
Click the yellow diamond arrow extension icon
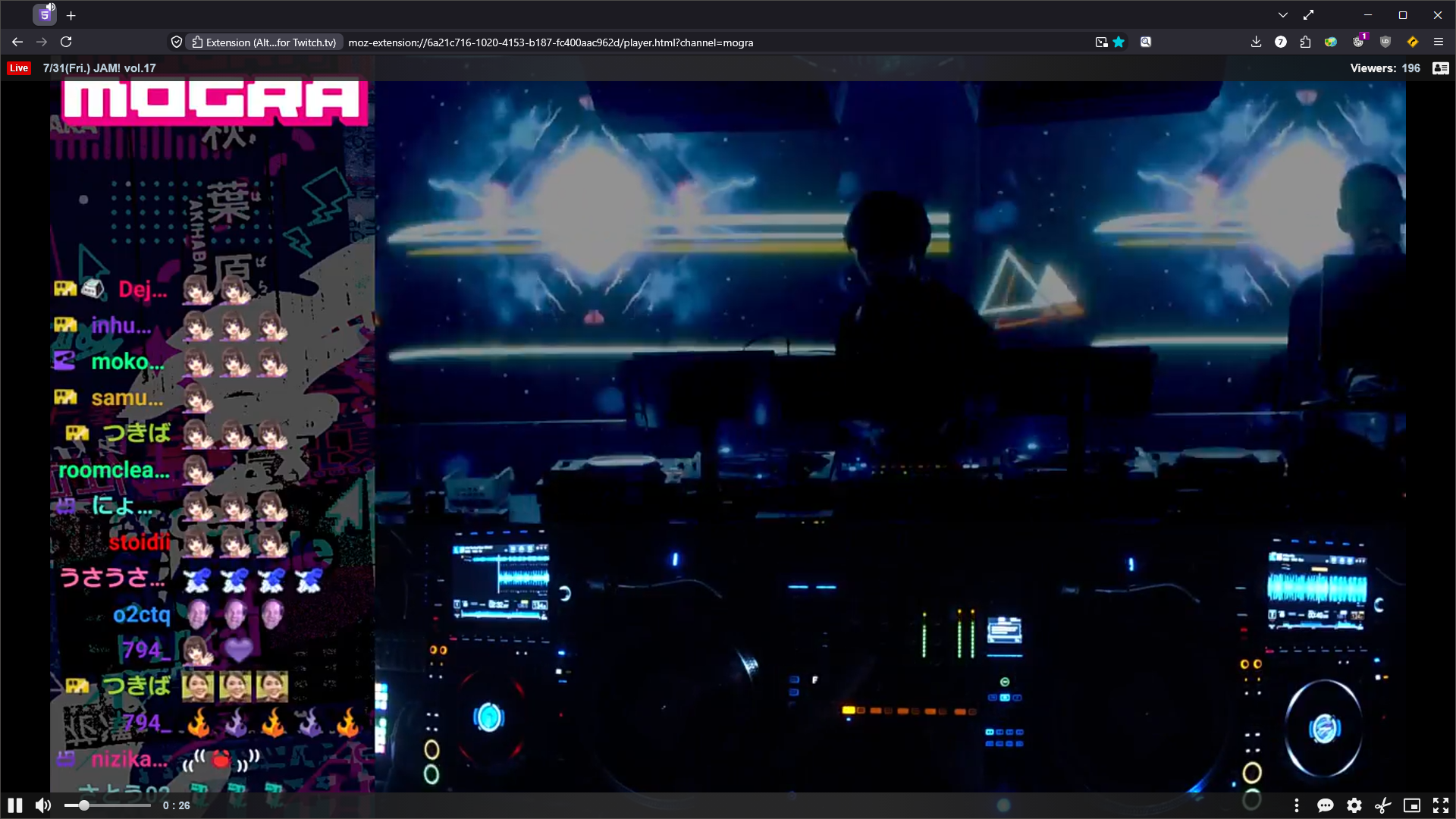click(x=1412, y=42)
